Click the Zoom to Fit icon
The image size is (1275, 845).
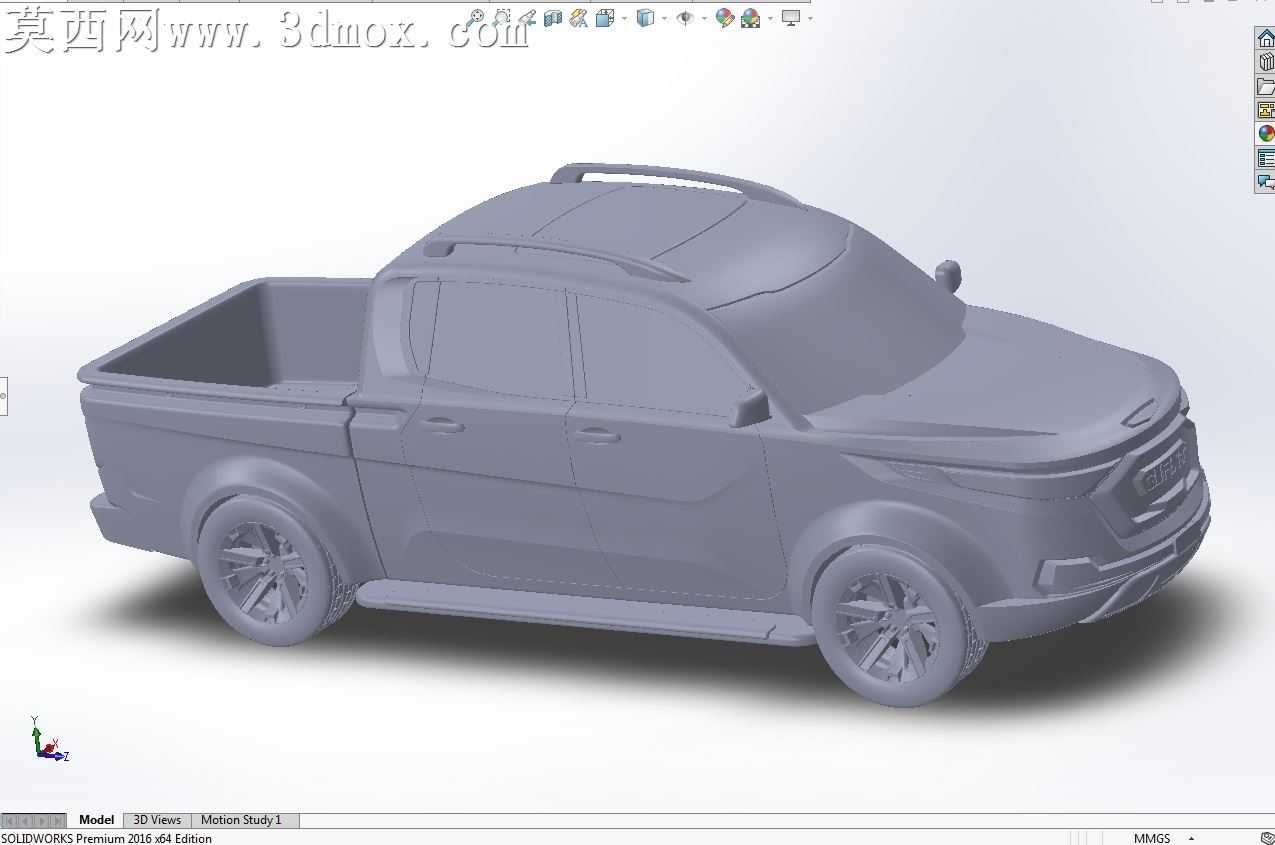[x=475, y=17]
